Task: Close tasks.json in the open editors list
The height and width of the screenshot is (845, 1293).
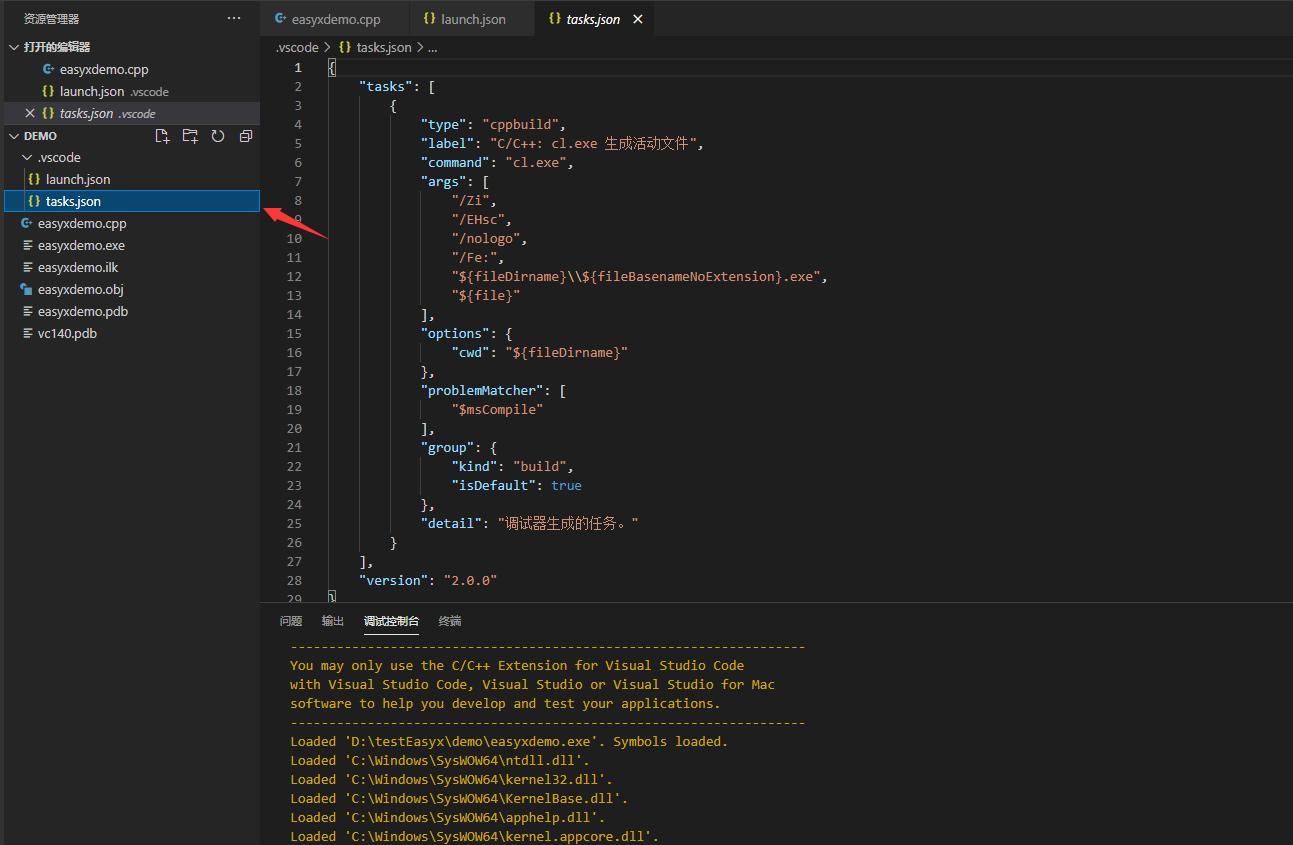Action: coord(30,113)
